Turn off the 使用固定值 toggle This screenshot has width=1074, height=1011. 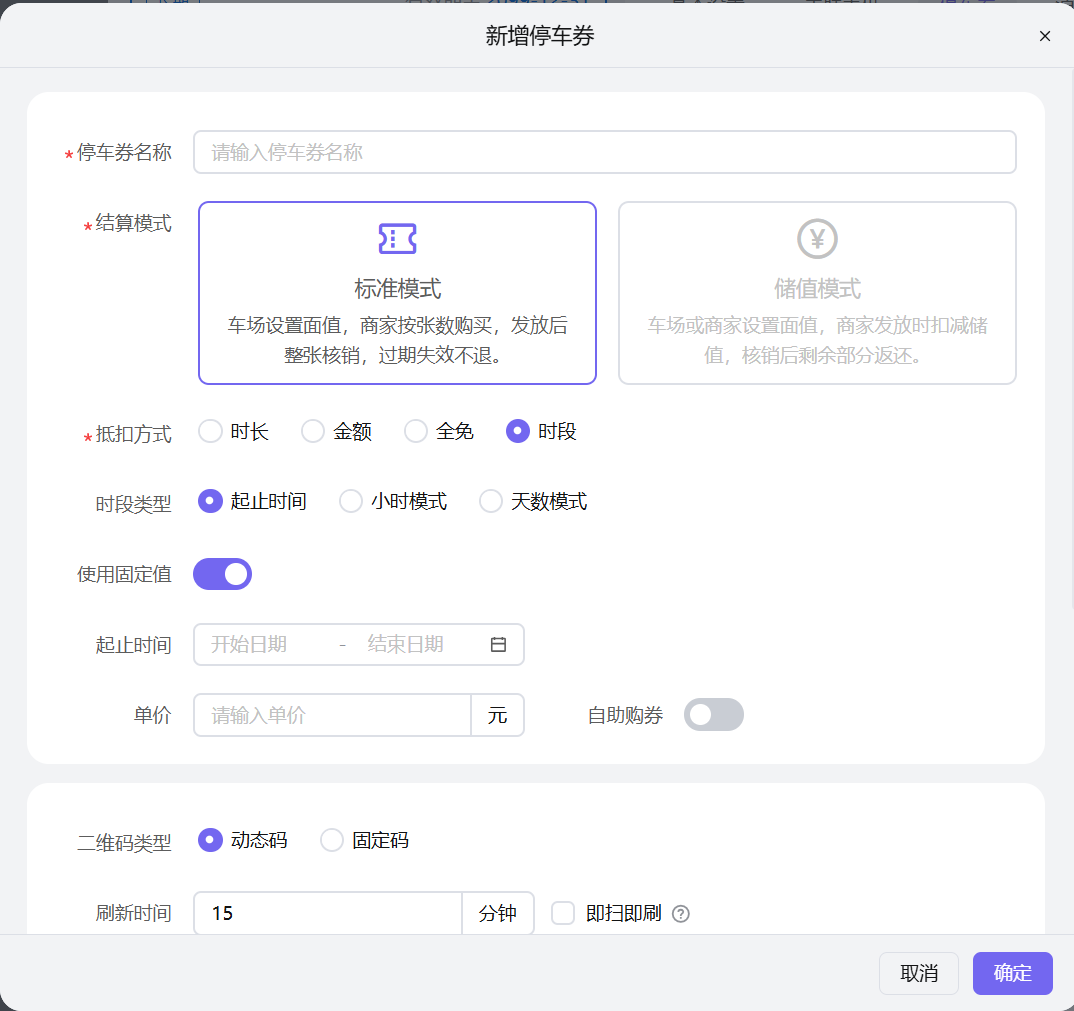click(x=222, y=573)
